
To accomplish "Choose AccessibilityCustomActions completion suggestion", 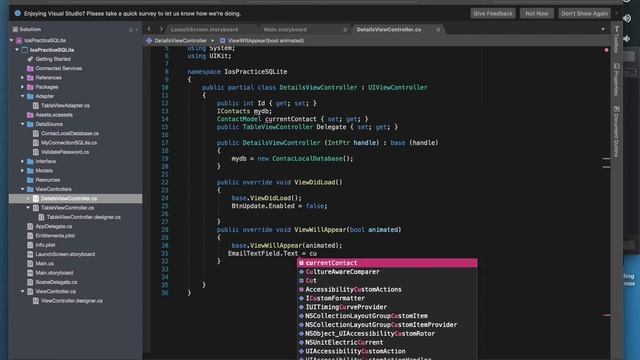I will (x=387, y=289).
